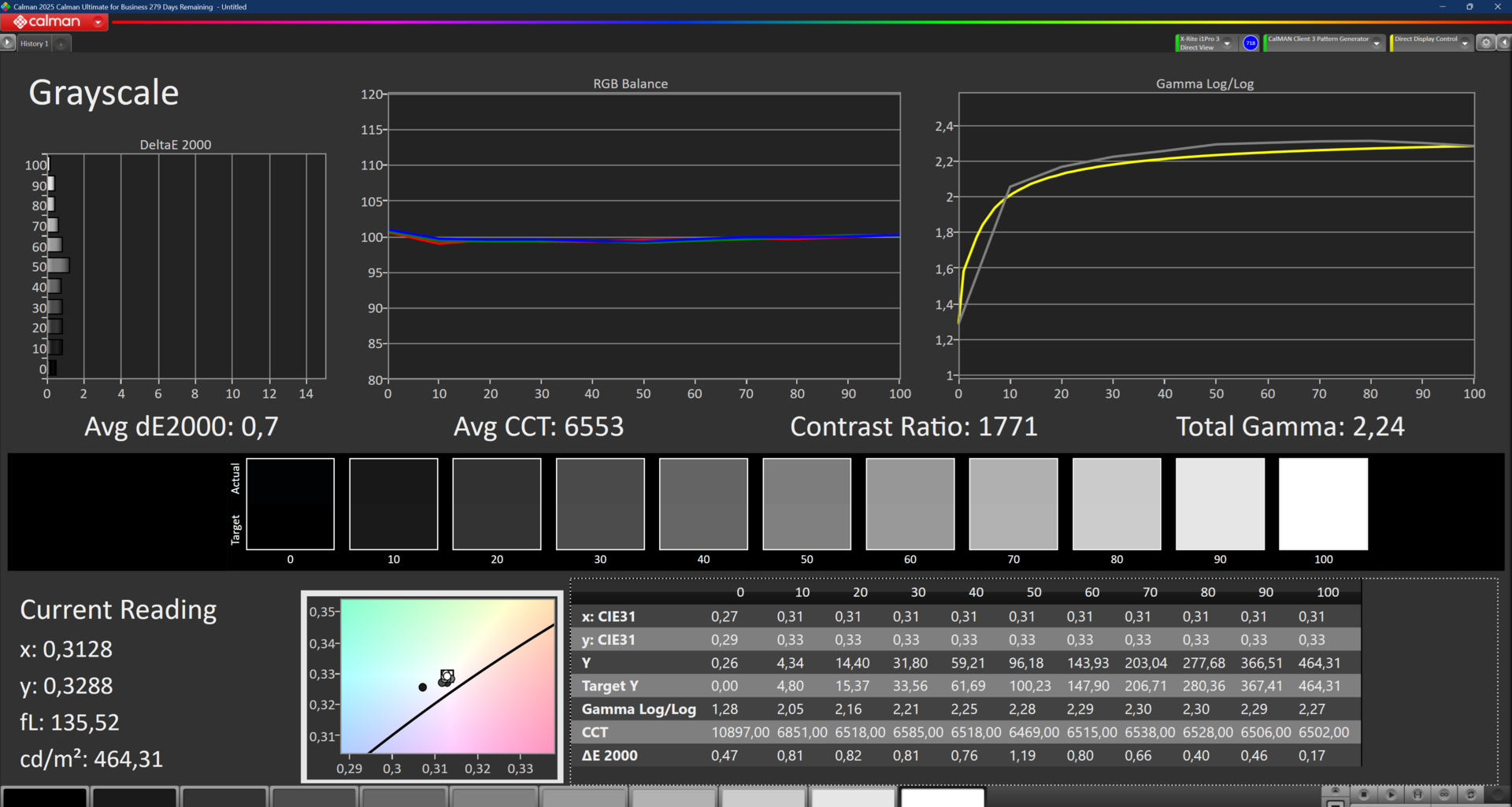Image resolution: width=1512 pixels, height=807 pixels.
Task: Click the stop measurement button
Action: point(1364,794)
